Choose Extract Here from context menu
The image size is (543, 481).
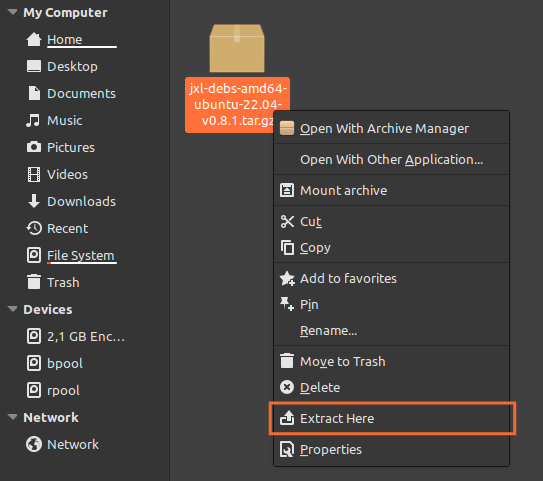coord(392,418)
